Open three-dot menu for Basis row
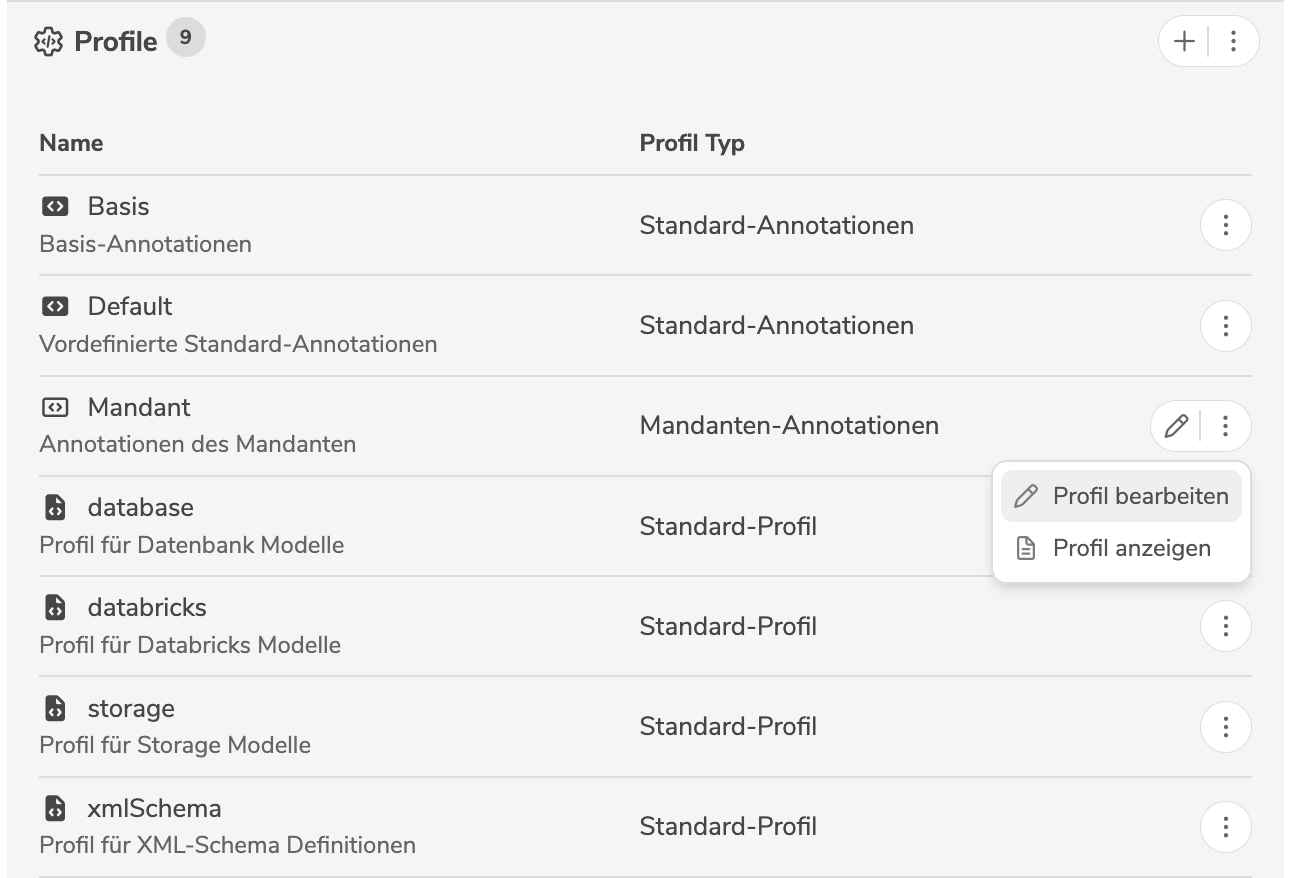The height and width of the screenshot is (878, 1292). tap(1225, 226)
